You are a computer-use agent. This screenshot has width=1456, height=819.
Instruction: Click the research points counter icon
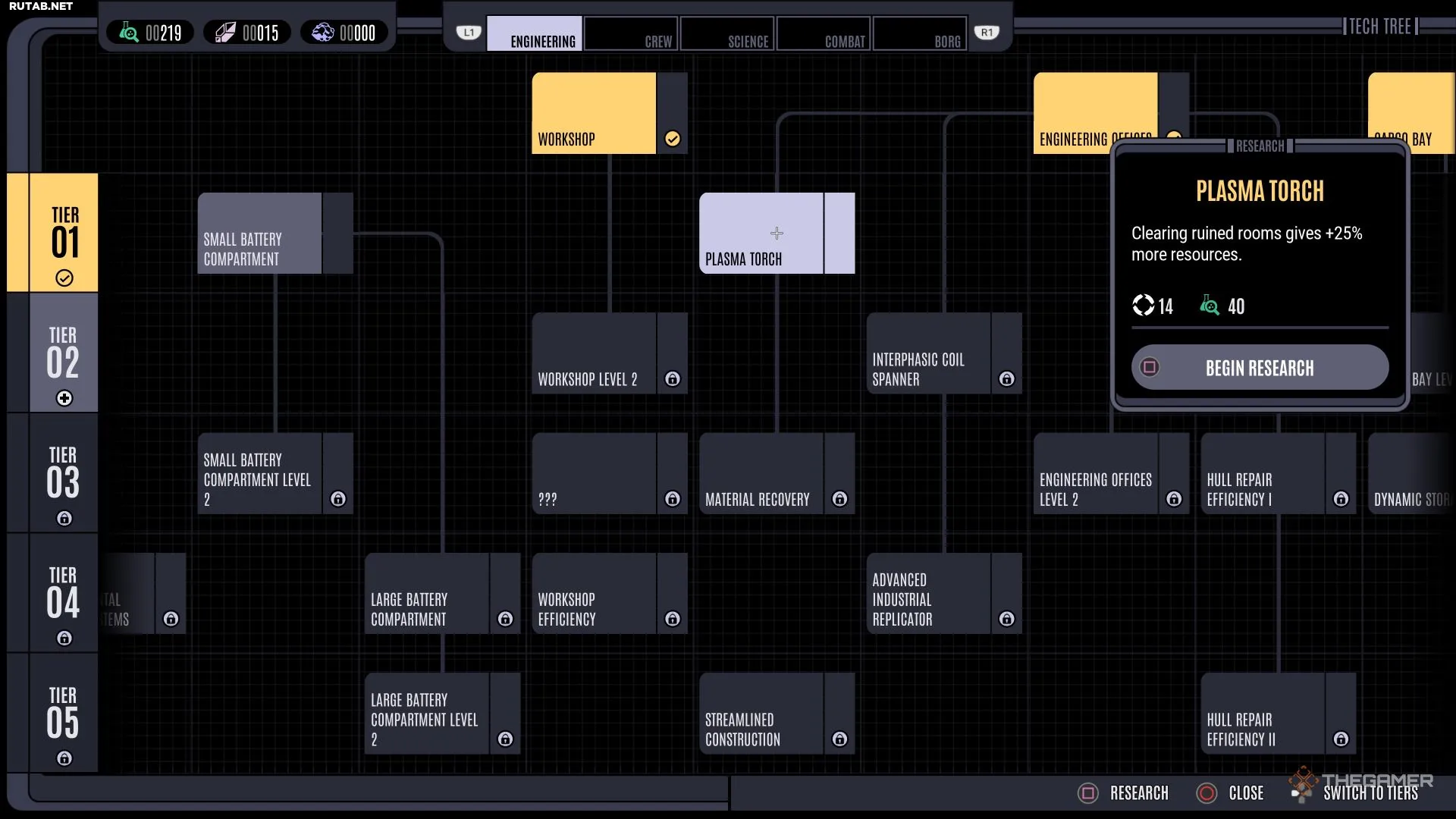click(x=129, y=33)
